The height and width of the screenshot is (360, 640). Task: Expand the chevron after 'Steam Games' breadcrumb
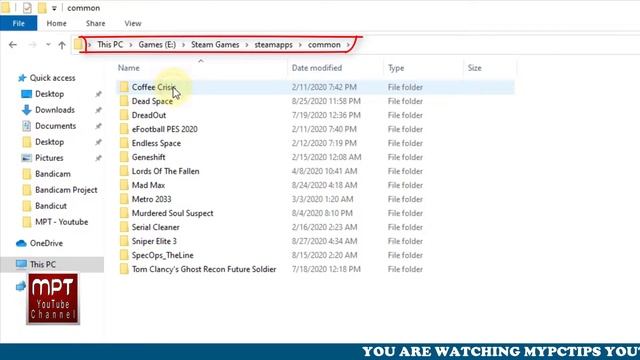coord(247,45)
